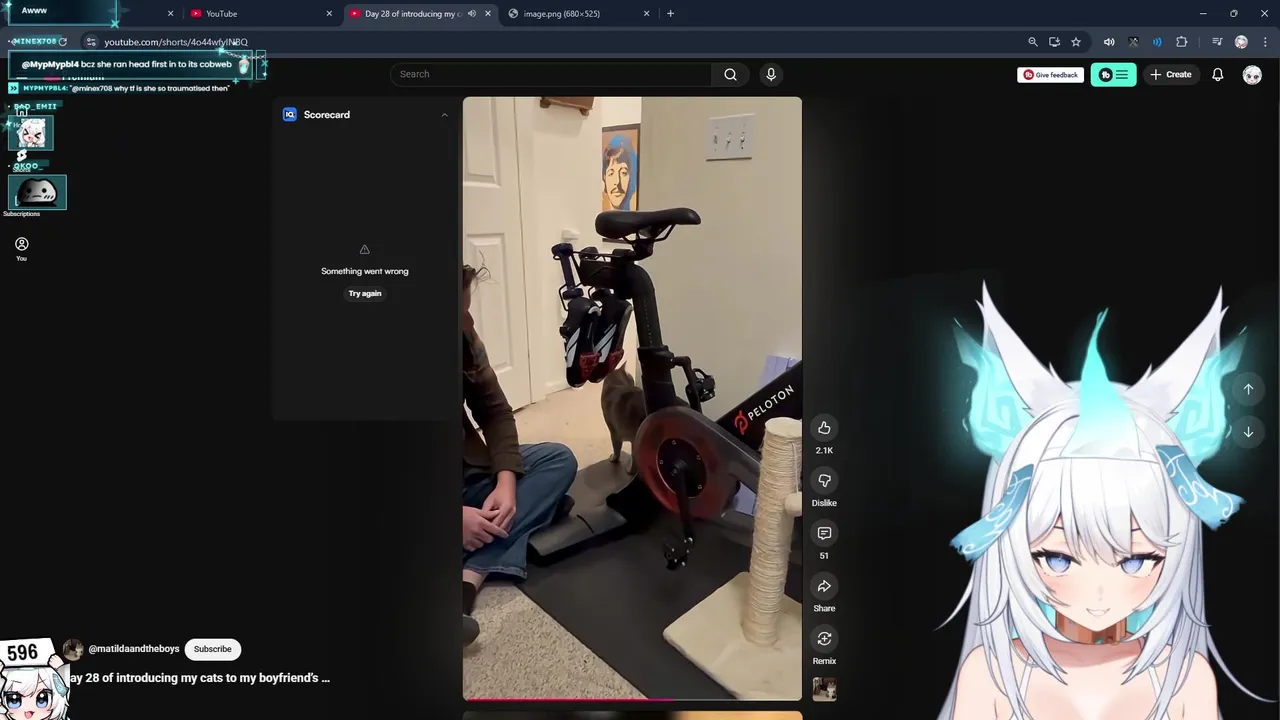Like the cat Short video
Image resolution: width=1280 pixels, height=720 pixels.
824,428
